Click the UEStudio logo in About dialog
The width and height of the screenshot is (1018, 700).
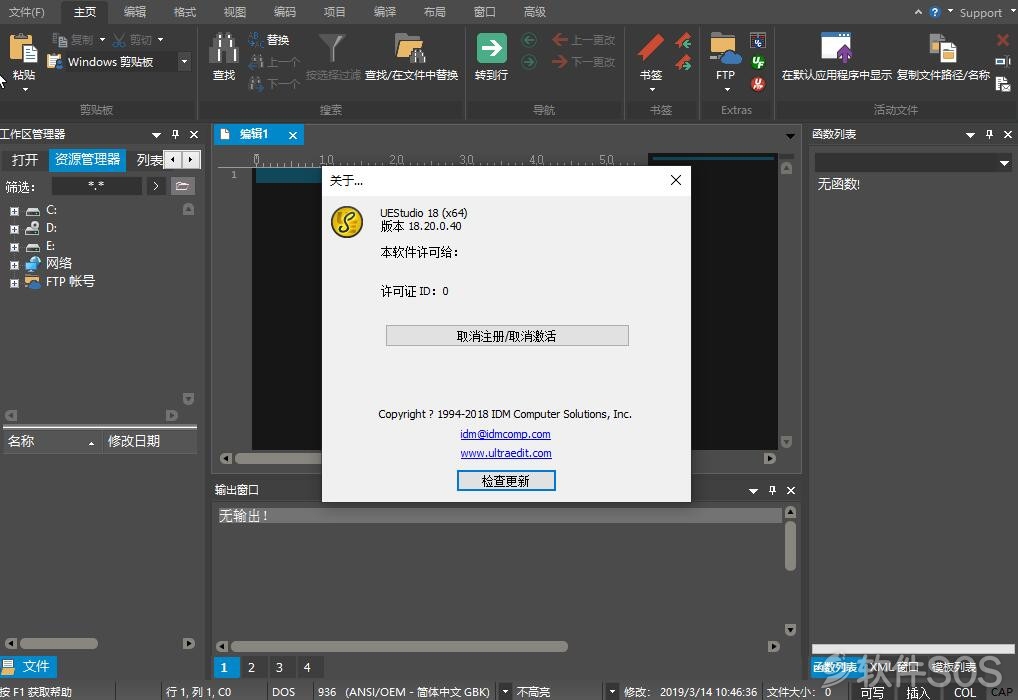pyautogui.click(x=347, y=222)
